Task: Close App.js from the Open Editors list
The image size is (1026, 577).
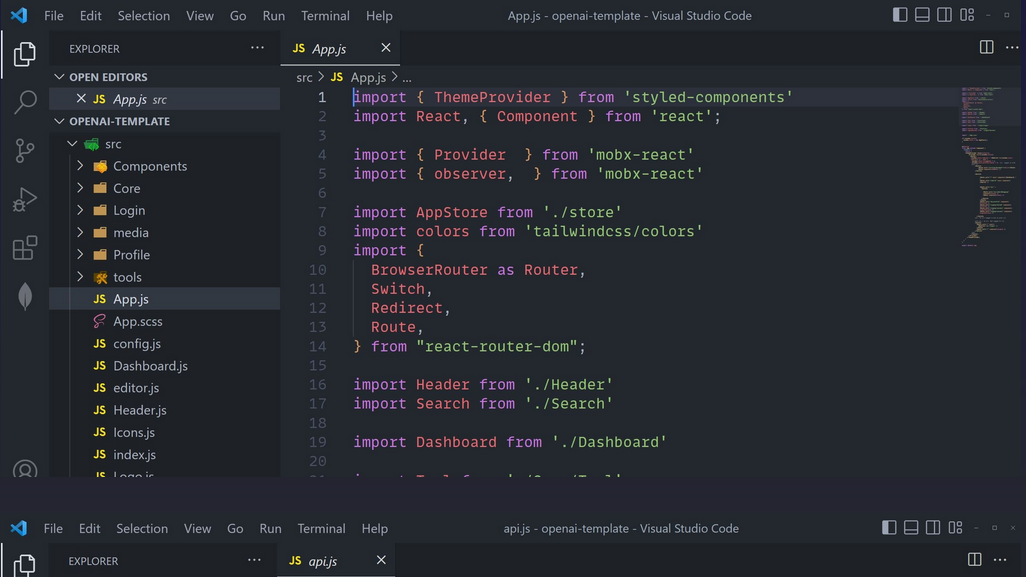Action: coord(81,99)
